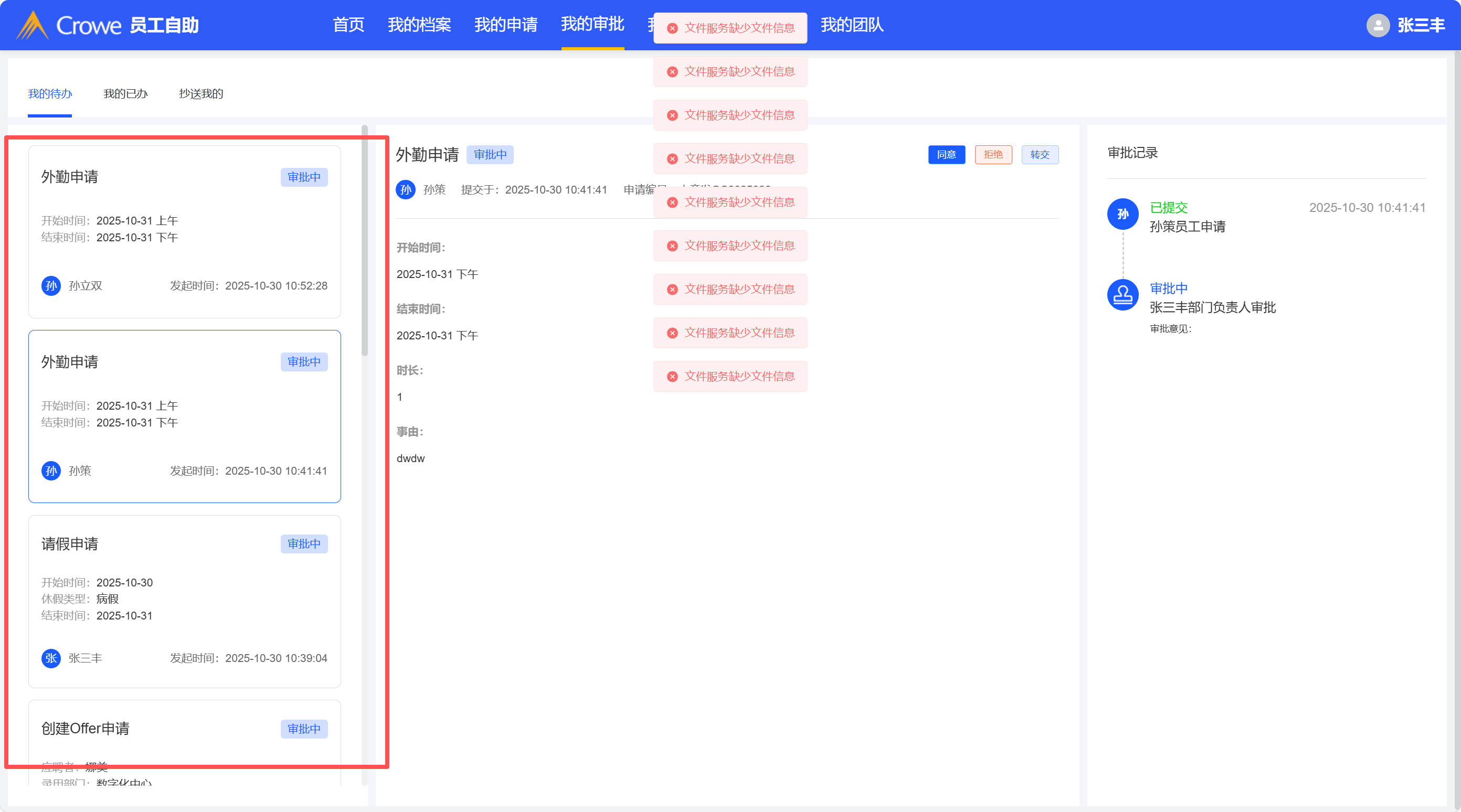Switch to the 抄送我的 tab
The height and width of the screenshot is (812, 1461).
point(201,93)
